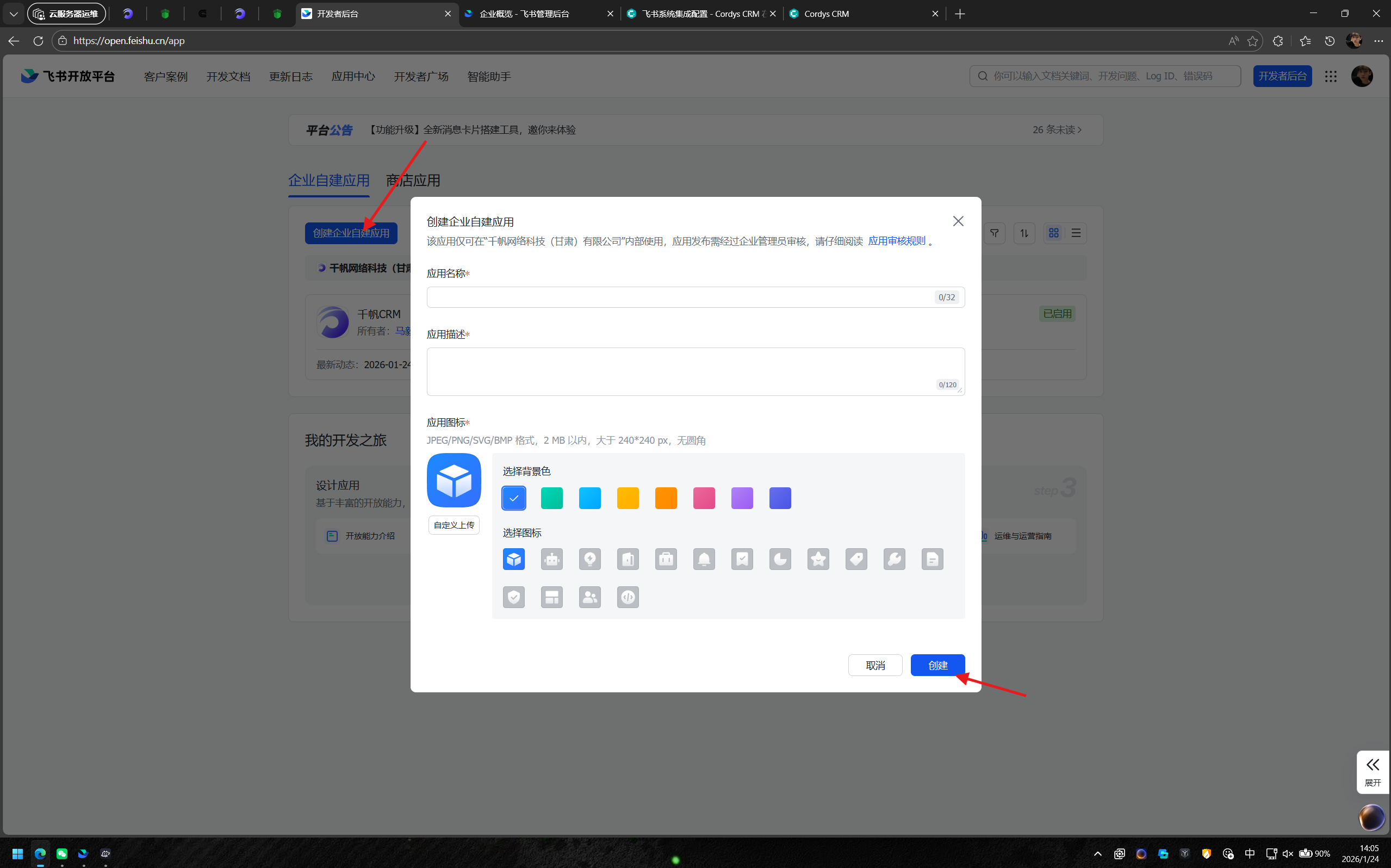
Task: Choose the lightbulb app icon
Action: click(x=589, y=559)
